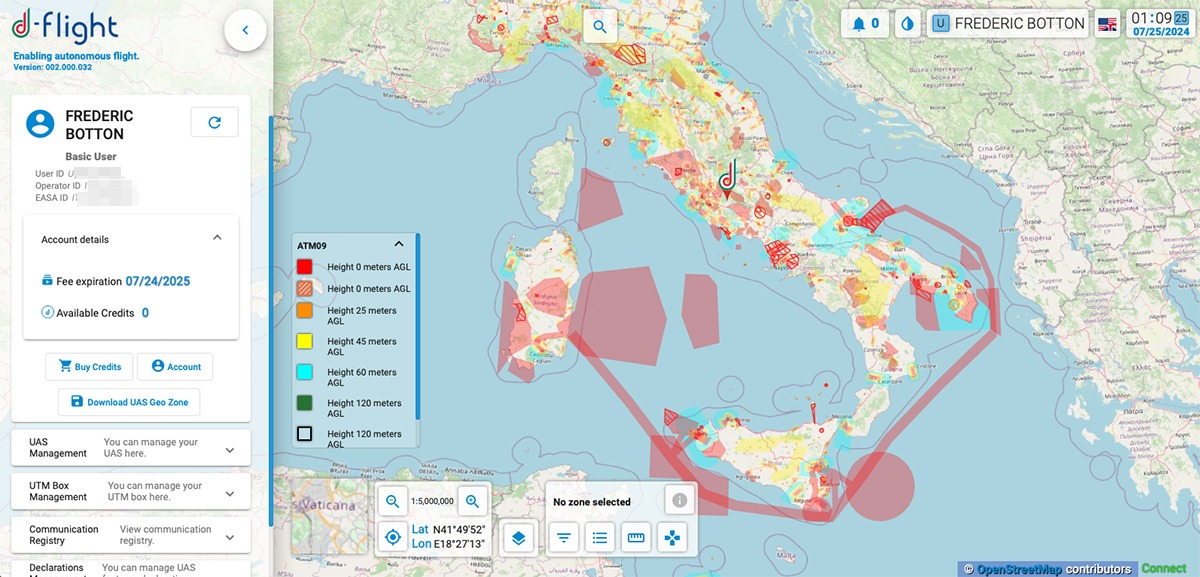Download UAS Geo Zone file
This screenshot has width=1200, height=577.
[130, 402]
